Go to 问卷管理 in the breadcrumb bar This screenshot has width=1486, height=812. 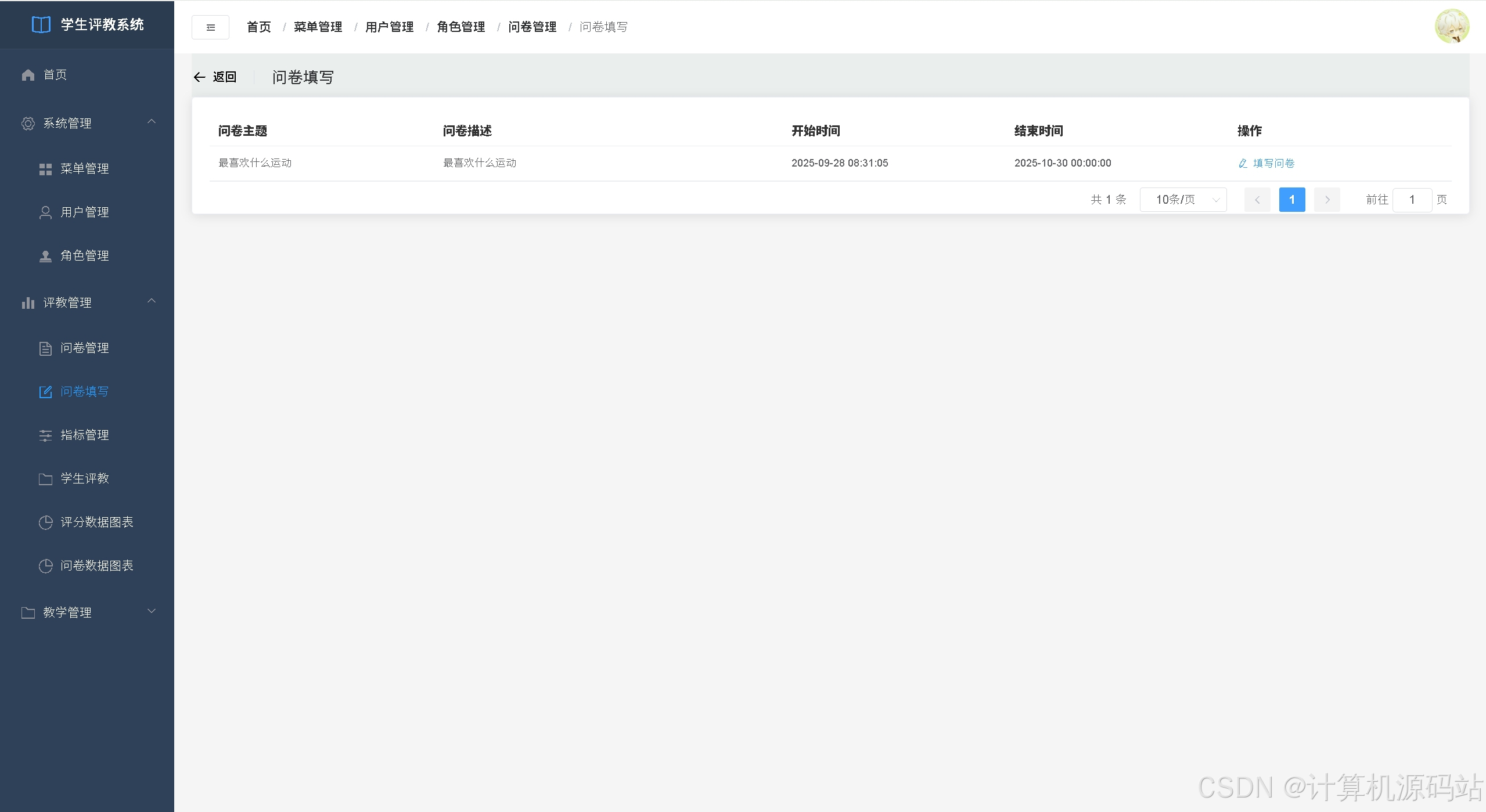pos(532,27)
